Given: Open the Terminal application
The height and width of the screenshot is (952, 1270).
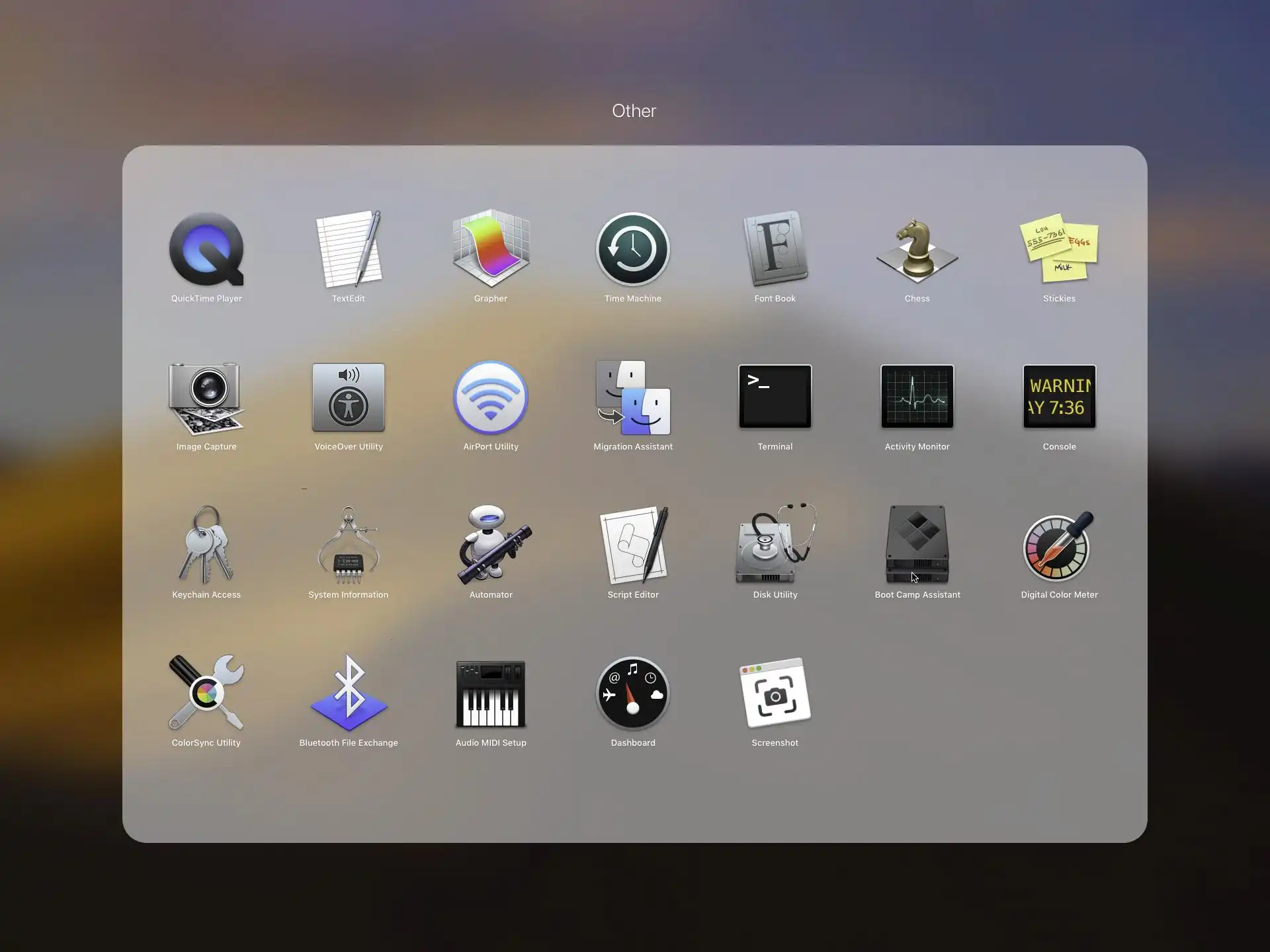Looking at the screenshot, I should [x=775, y=397].
